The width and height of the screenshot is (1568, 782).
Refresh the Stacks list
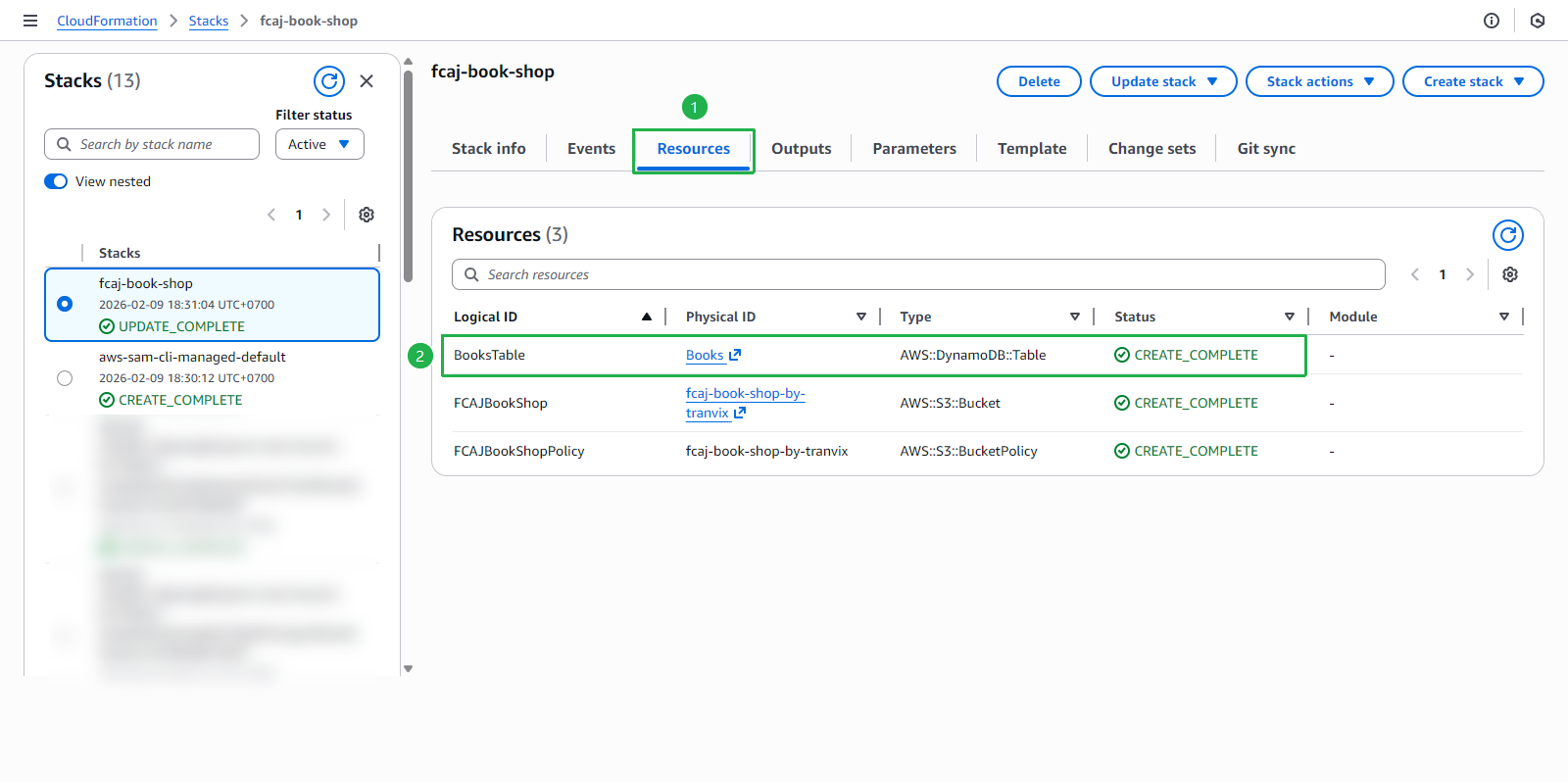329,81
